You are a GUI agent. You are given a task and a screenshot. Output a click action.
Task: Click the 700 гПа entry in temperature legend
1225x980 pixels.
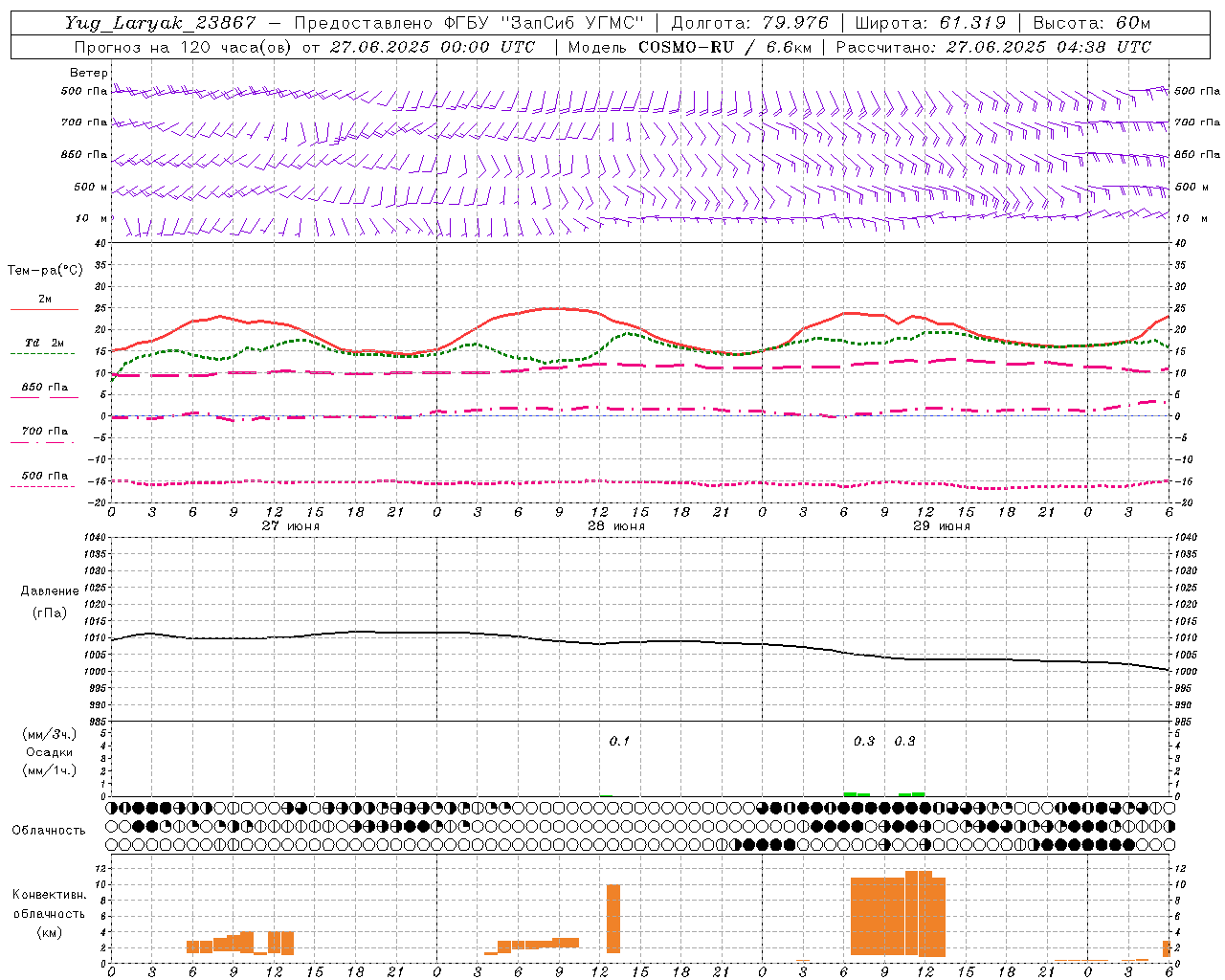44,432
